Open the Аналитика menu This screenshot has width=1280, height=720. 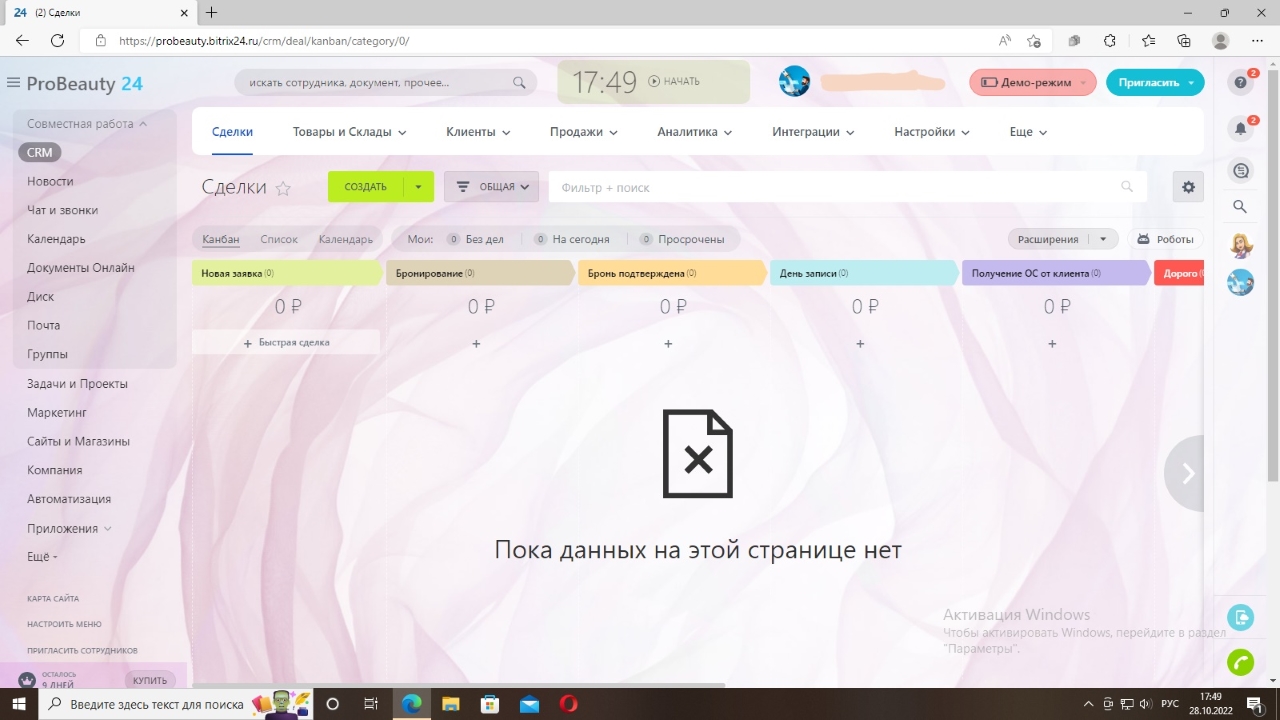[x=694, y=132]
